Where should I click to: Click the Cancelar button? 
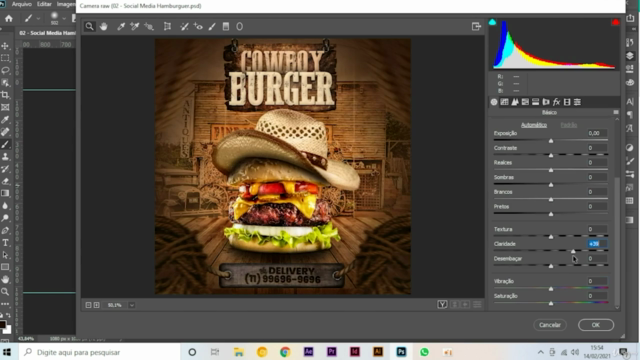click(x=550, y=325)
